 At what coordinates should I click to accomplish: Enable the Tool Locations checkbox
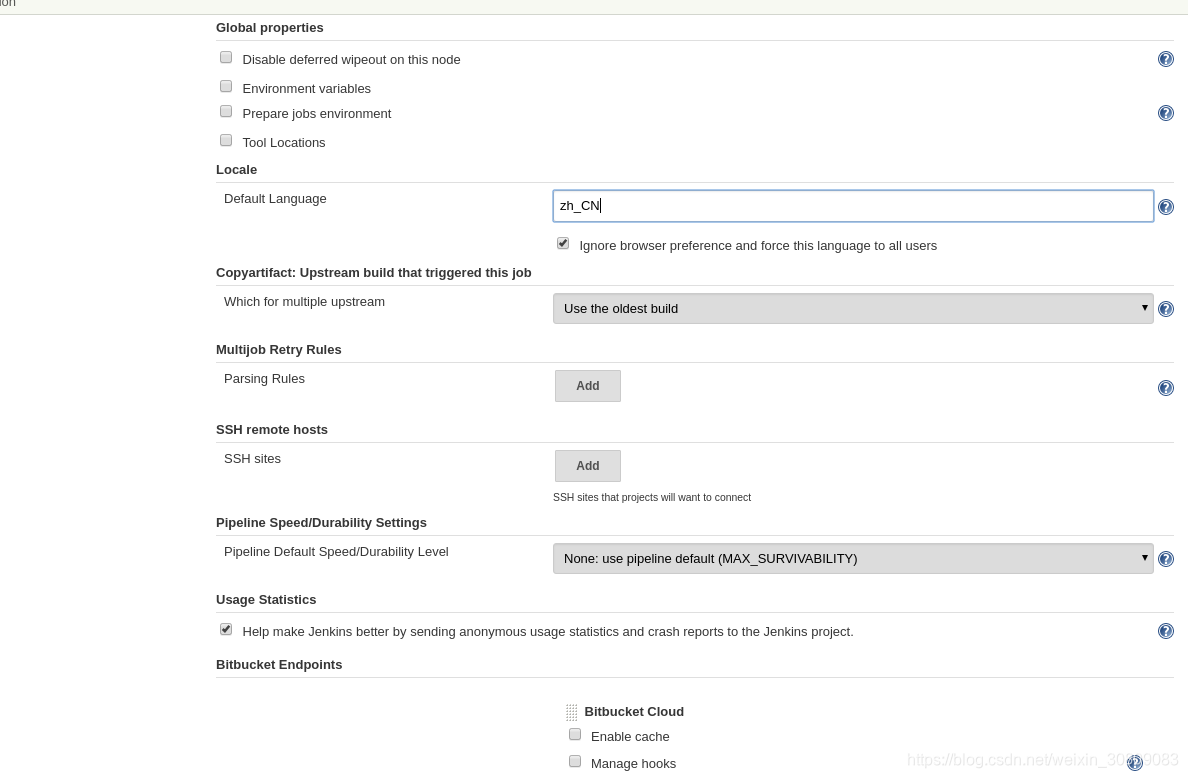pyautogui.click(x=226, y=140)
